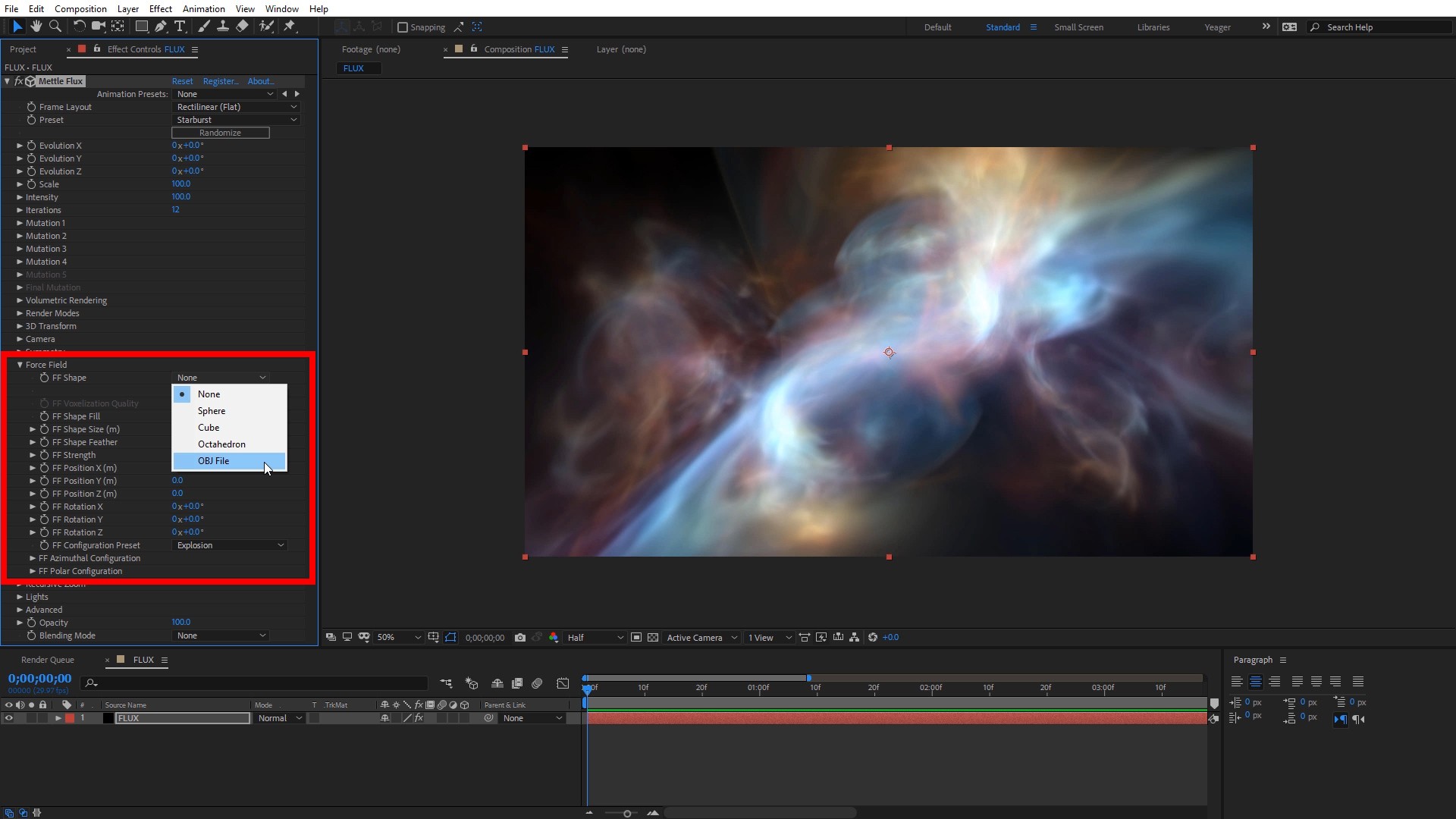The height and width of the screenshot is (819, 1456).
Task: Activate the Zoom tool
Action: pos(55,27)
